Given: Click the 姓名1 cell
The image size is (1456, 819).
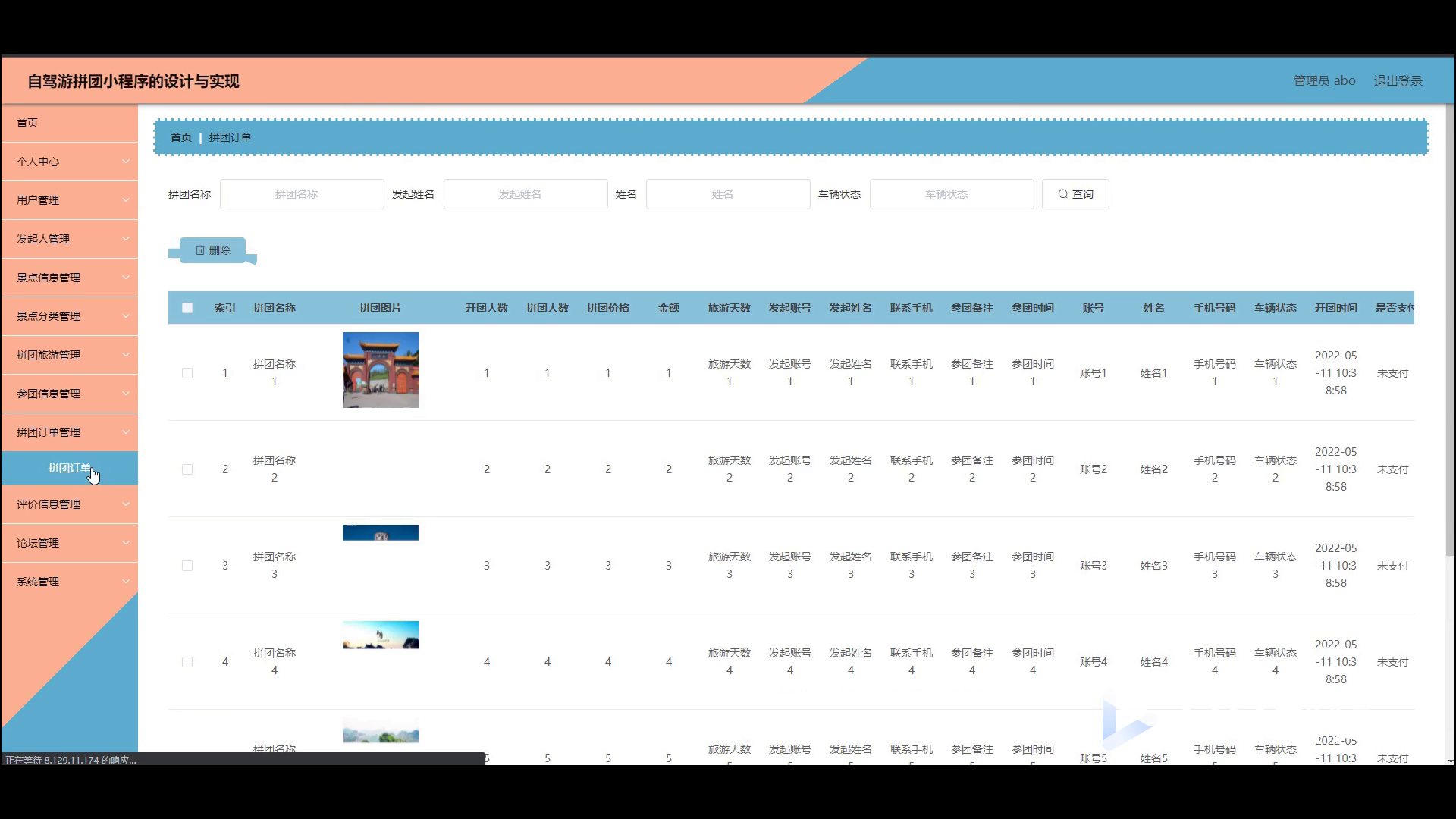Looking at the screenshot, I should click(1154, 373).
